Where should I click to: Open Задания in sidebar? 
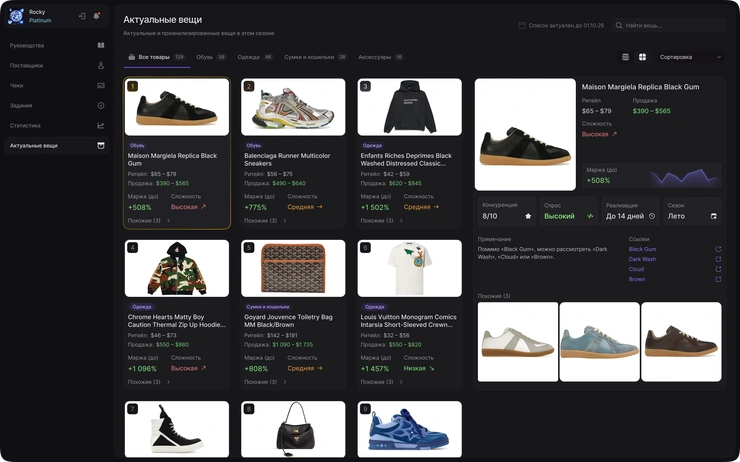pyautogui.click(x=57, y=106)
